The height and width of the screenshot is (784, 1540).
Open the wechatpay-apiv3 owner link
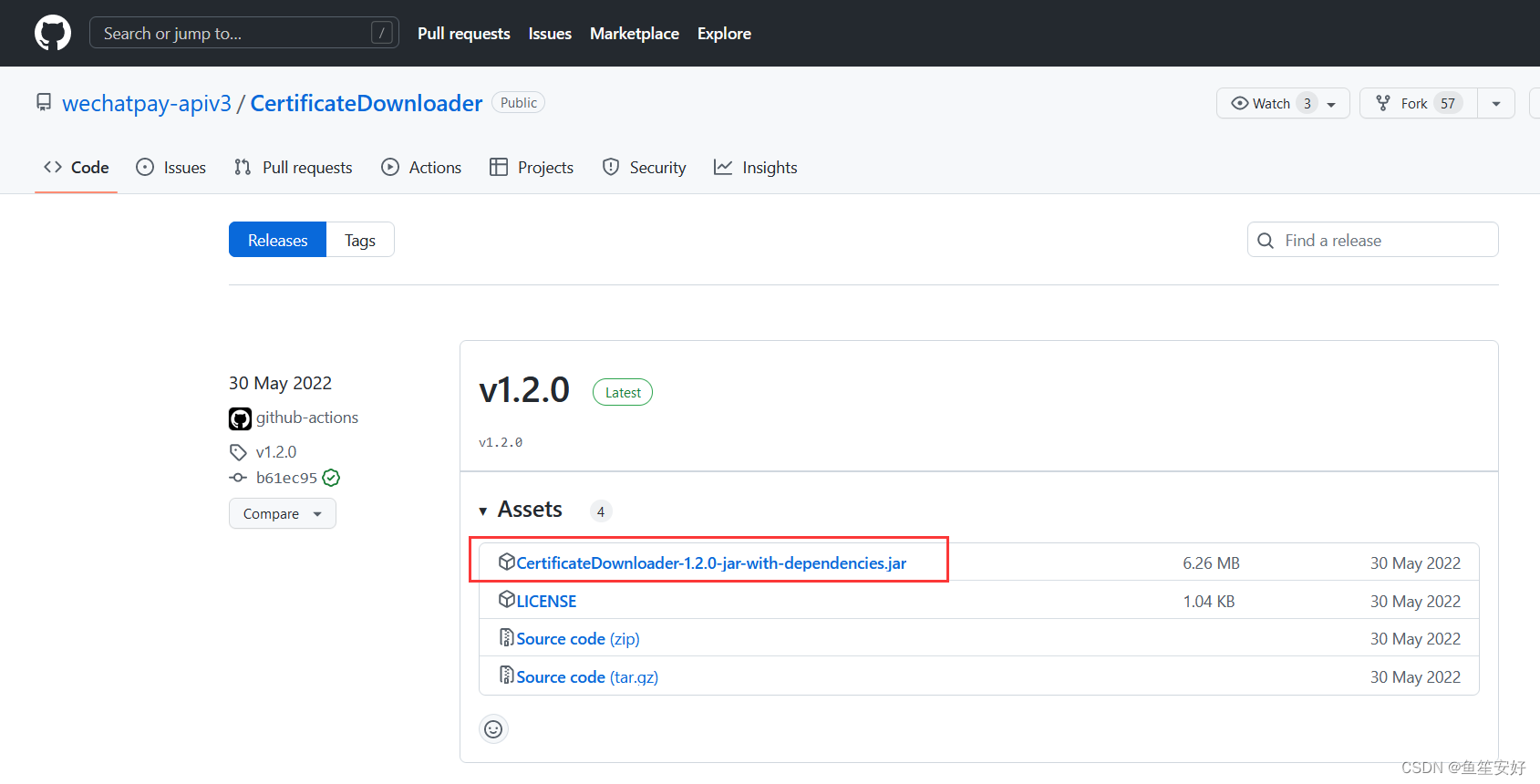click(x=147, y=103)
